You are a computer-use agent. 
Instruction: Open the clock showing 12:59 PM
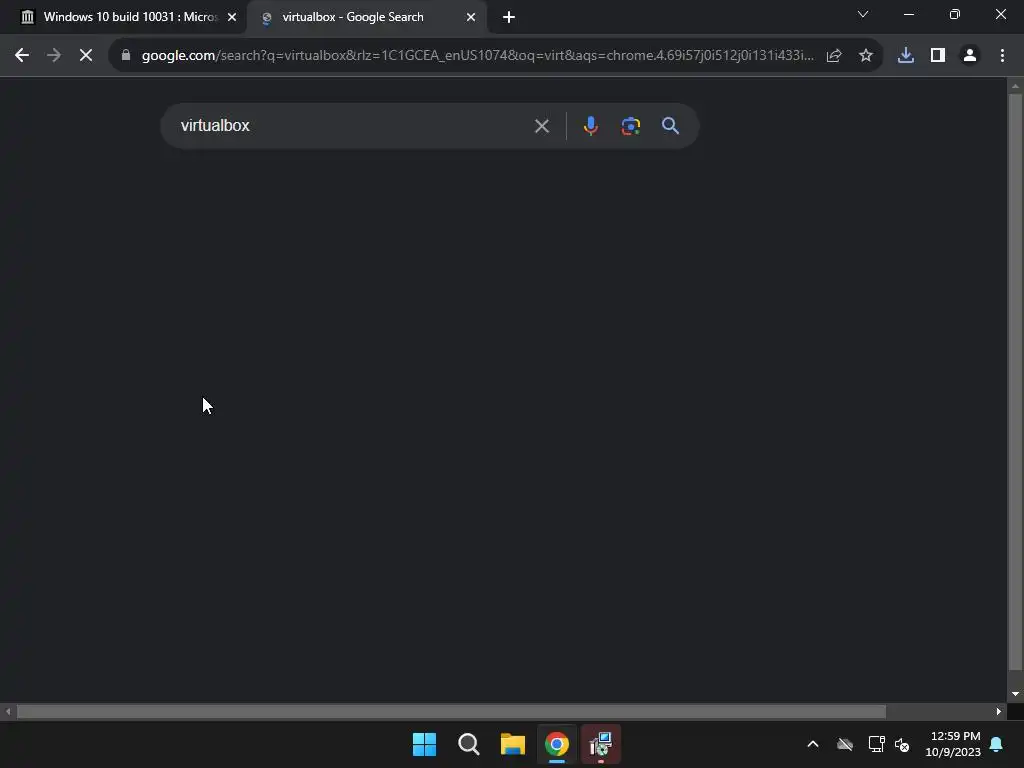click(x=953, y=744)
